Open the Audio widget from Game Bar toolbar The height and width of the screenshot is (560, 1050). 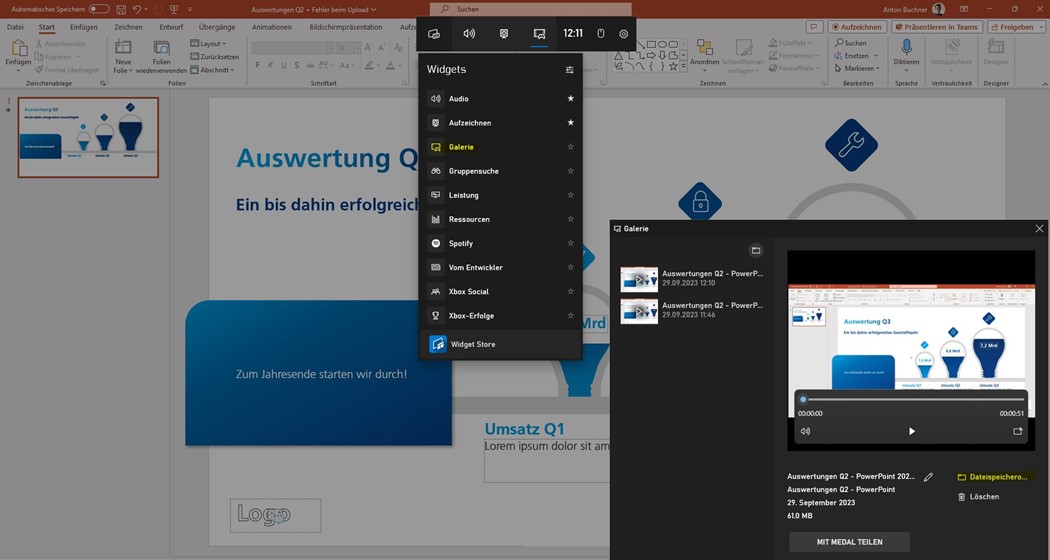469,33
